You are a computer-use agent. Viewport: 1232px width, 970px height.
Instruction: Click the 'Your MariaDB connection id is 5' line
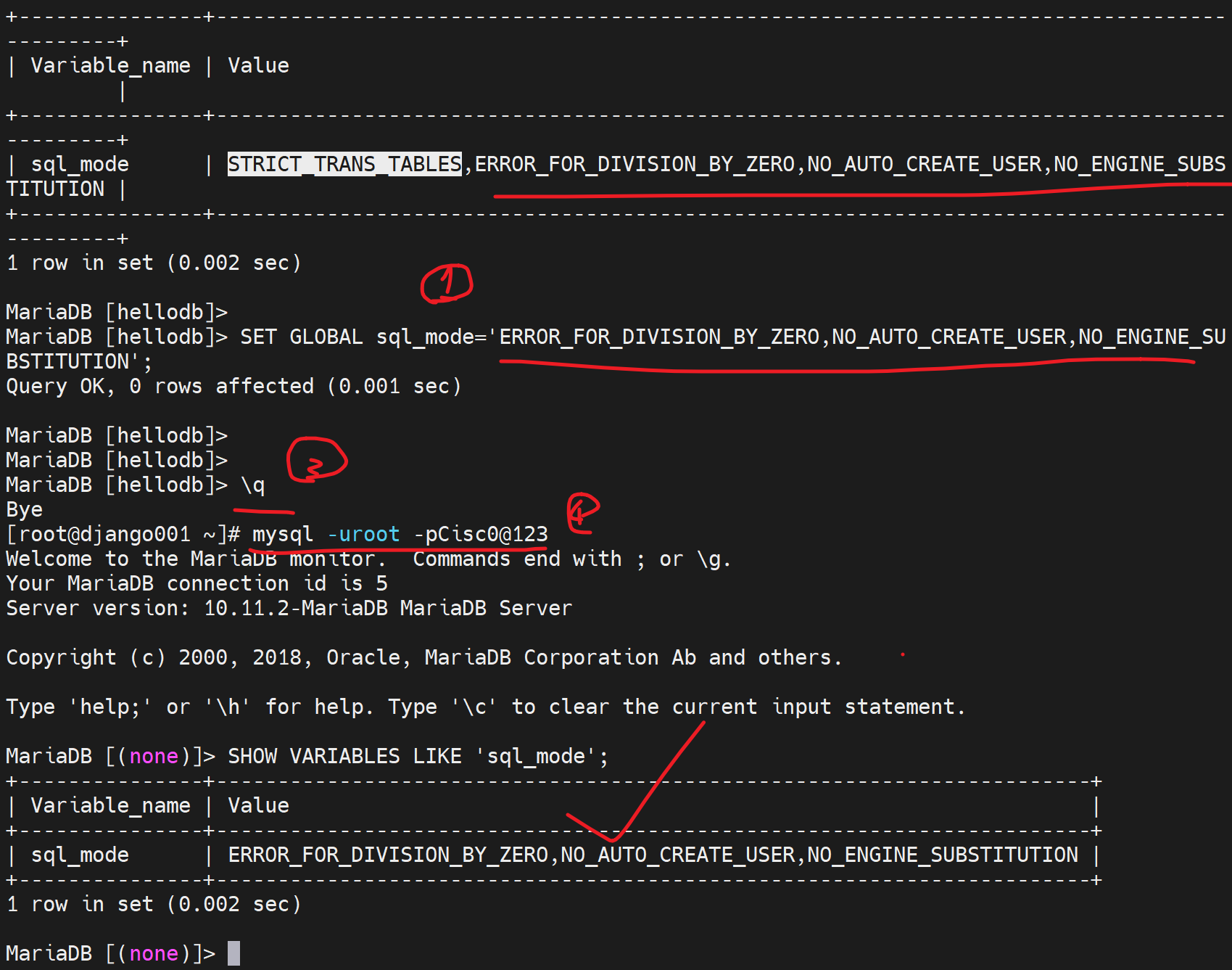197,583
